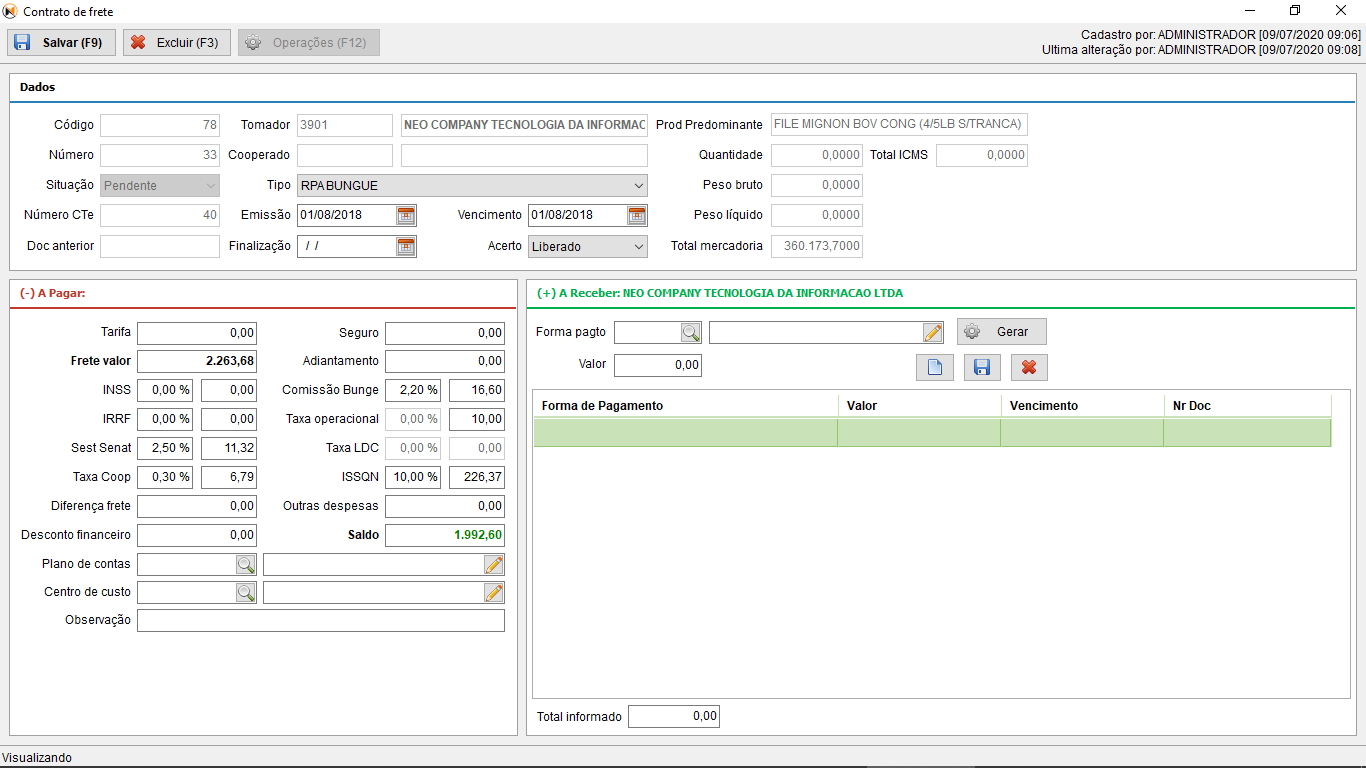Image resolution: width=1366 pixels, height=768 pixels.
Task: Click the Taxa Coop percentage field
Action: point(165,477)
